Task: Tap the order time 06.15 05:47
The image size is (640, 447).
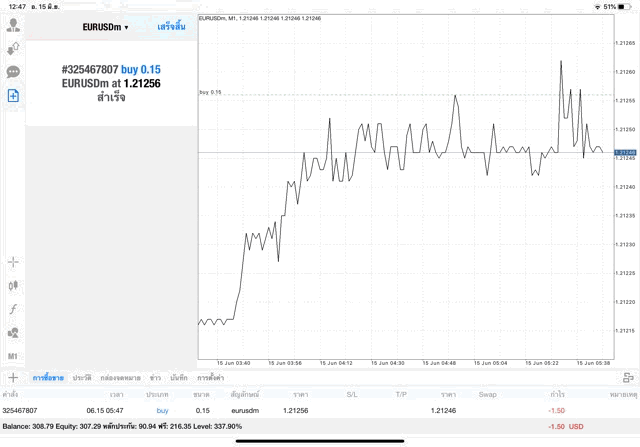Action: [x=105, y=411]
